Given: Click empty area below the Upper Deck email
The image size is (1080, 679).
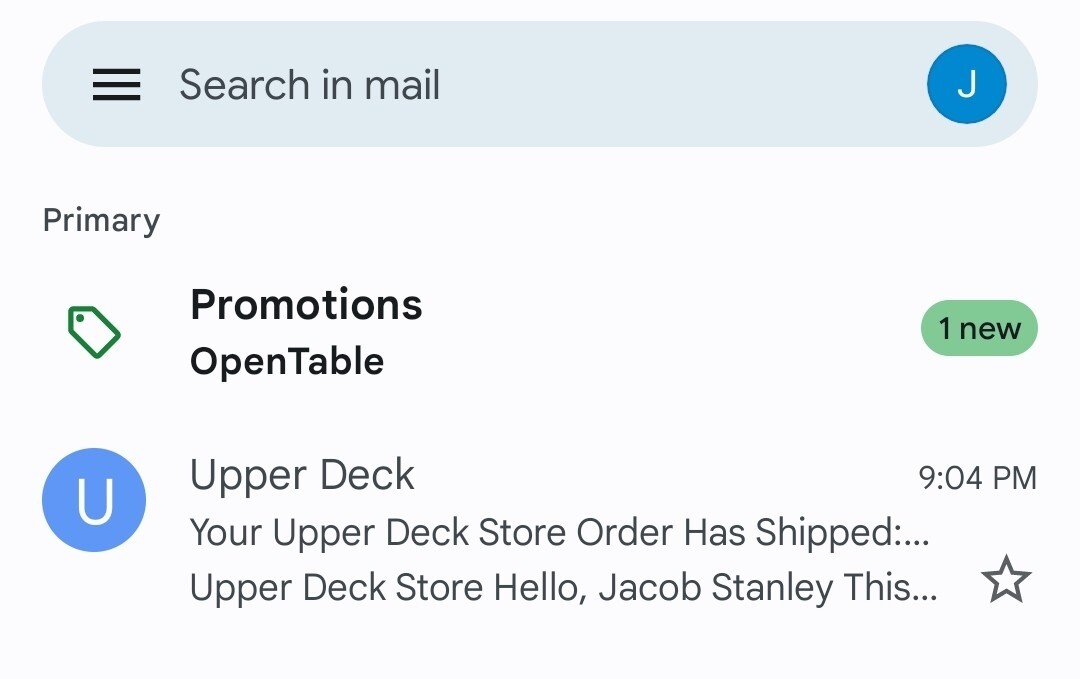Looking at the screenshot, I should pyautogui.click(x=540, y=650).
